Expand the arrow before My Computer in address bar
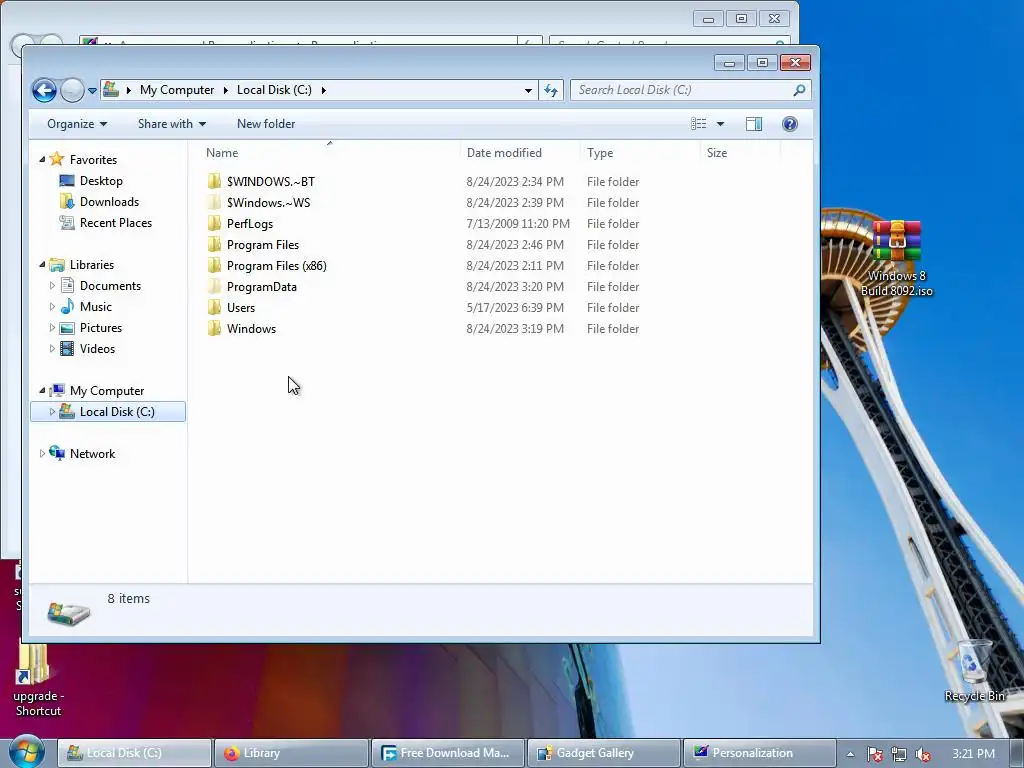 [128, 90]
